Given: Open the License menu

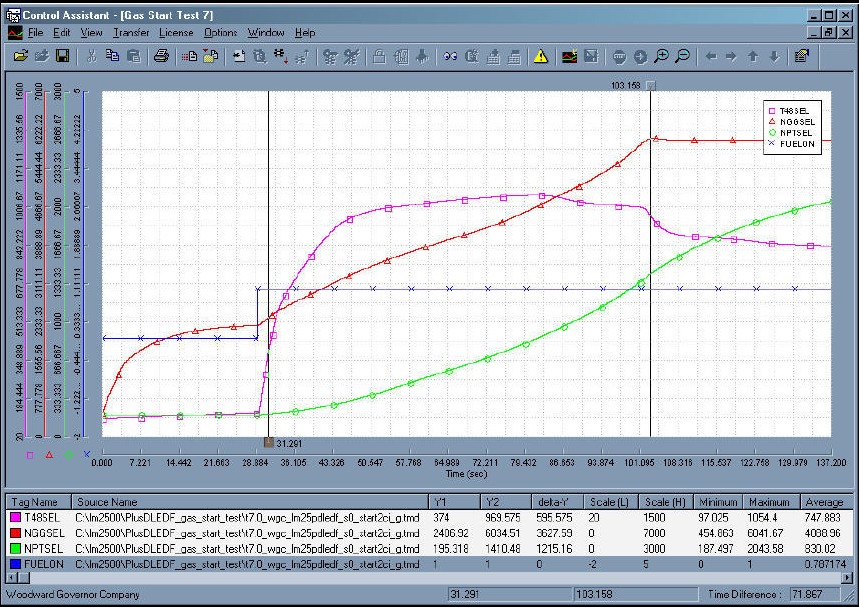Looking at the screenshot, I should (176, 33).
